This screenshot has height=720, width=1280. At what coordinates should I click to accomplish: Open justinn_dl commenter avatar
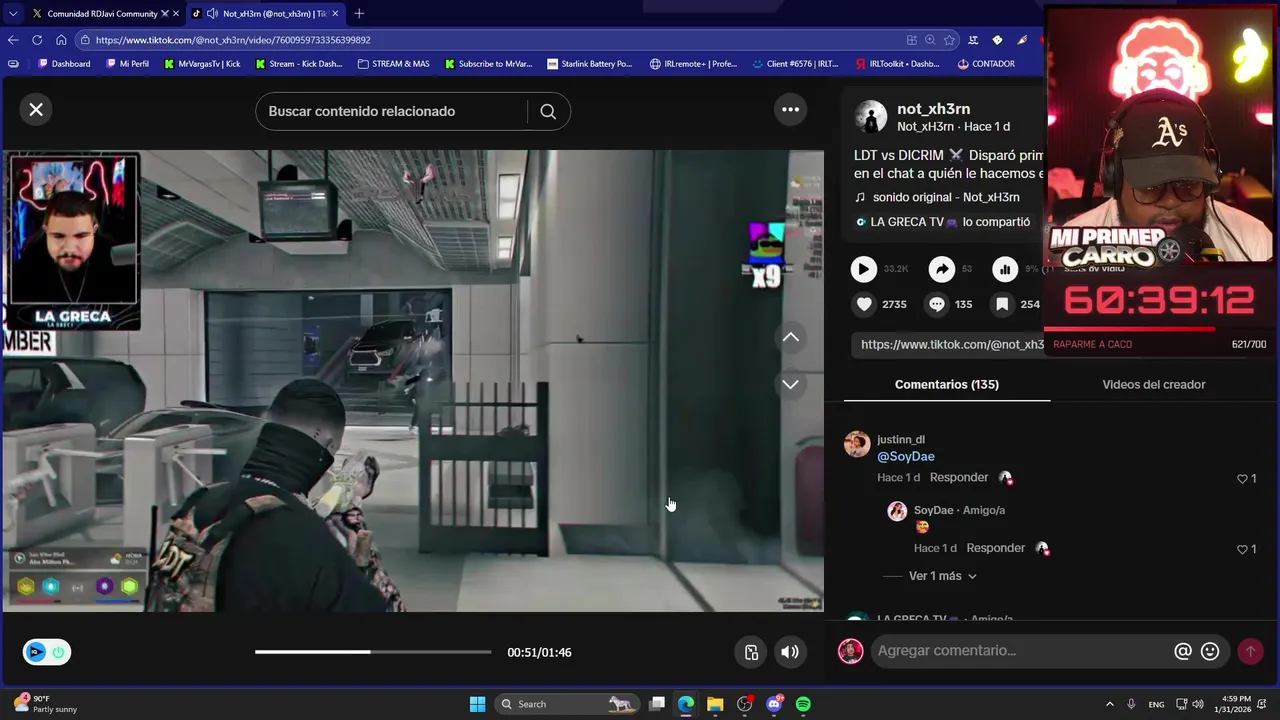[857, 444]
